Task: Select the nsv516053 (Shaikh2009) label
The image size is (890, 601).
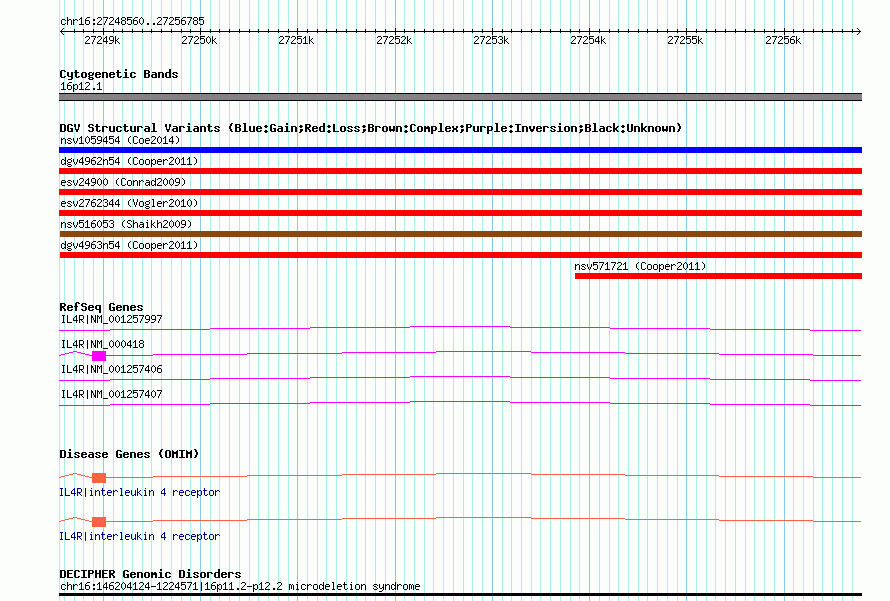Action: [126, 224]
